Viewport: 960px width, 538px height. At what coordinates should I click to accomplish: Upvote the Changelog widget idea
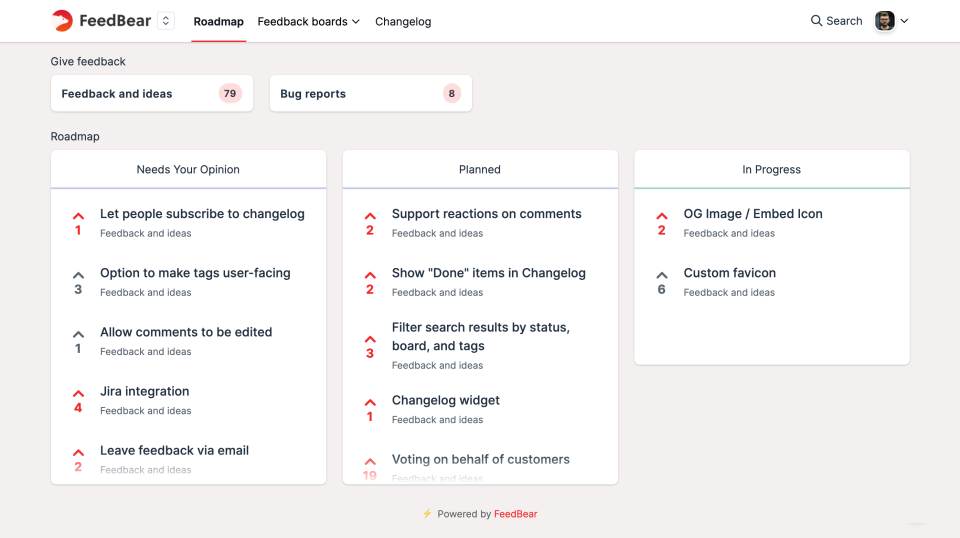point(370,402)
